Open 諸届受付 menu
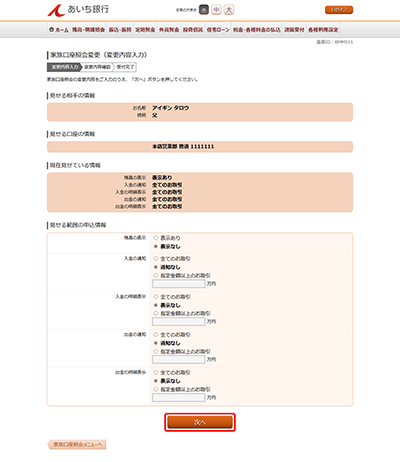Viewport: 400px width, 462px height. tap(294, 30)
